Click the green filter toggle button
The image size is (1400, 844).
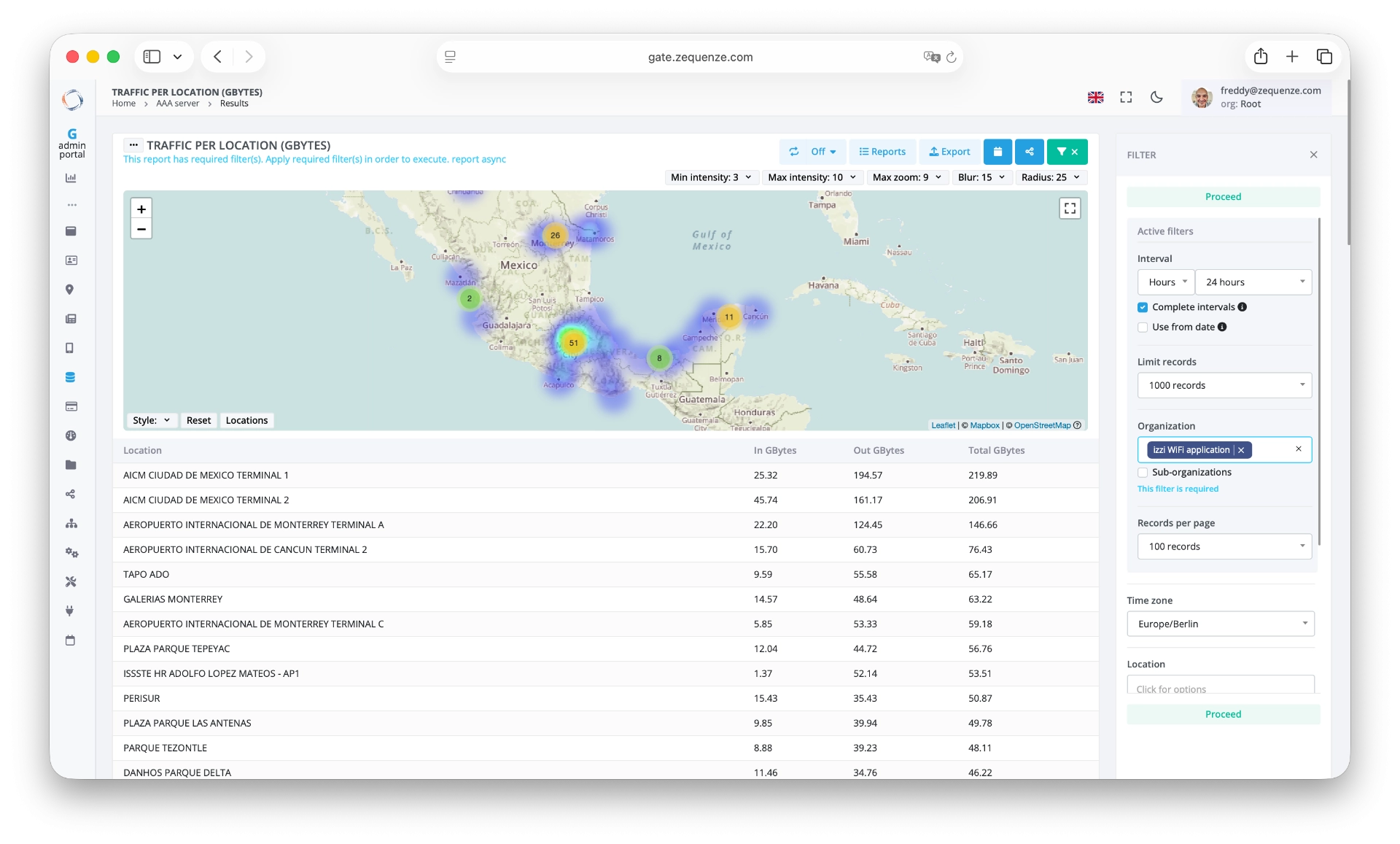[x=1067, y=152]
